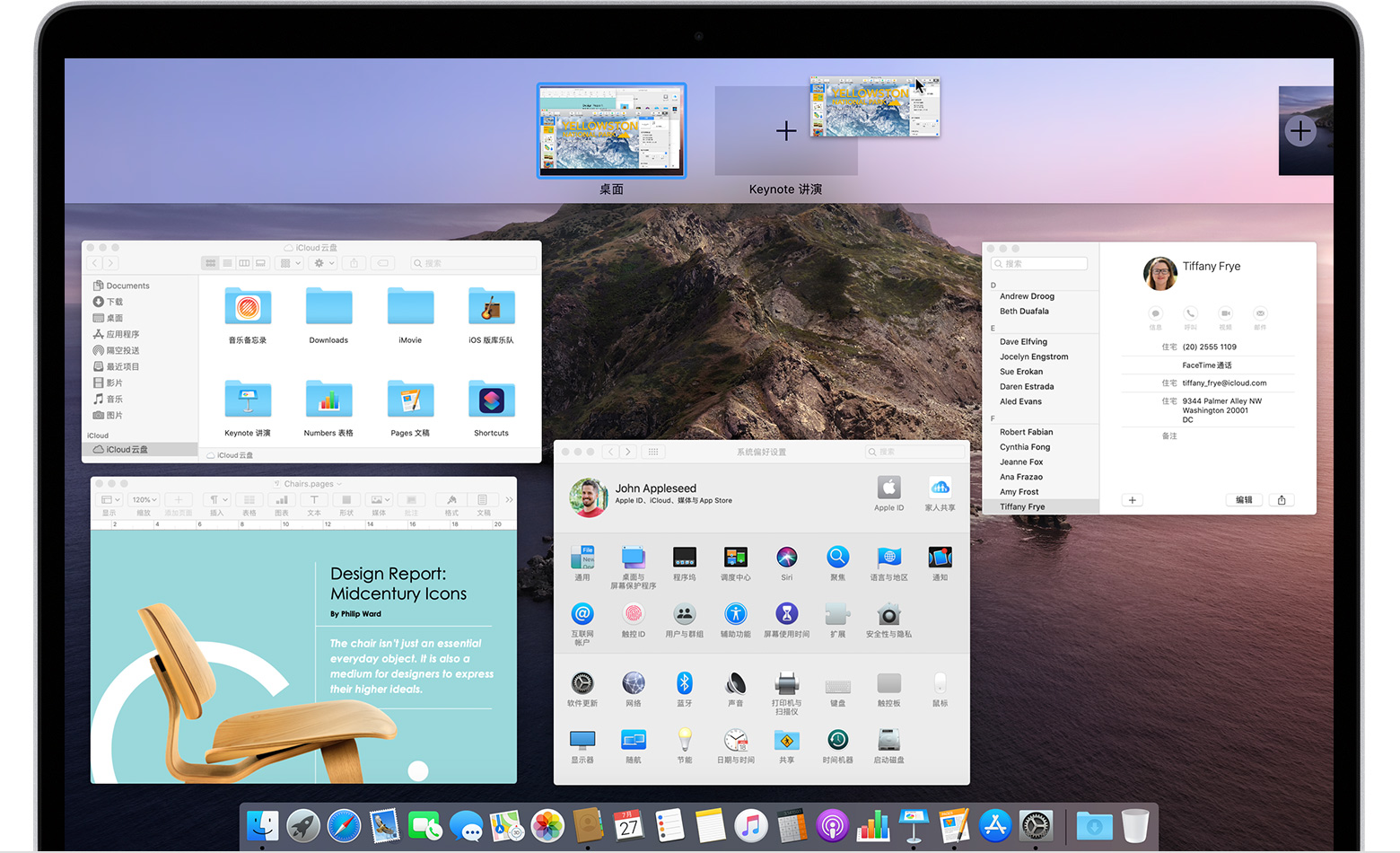Insert a 图表 from the Pages toolbar

(x=282, y=500)
